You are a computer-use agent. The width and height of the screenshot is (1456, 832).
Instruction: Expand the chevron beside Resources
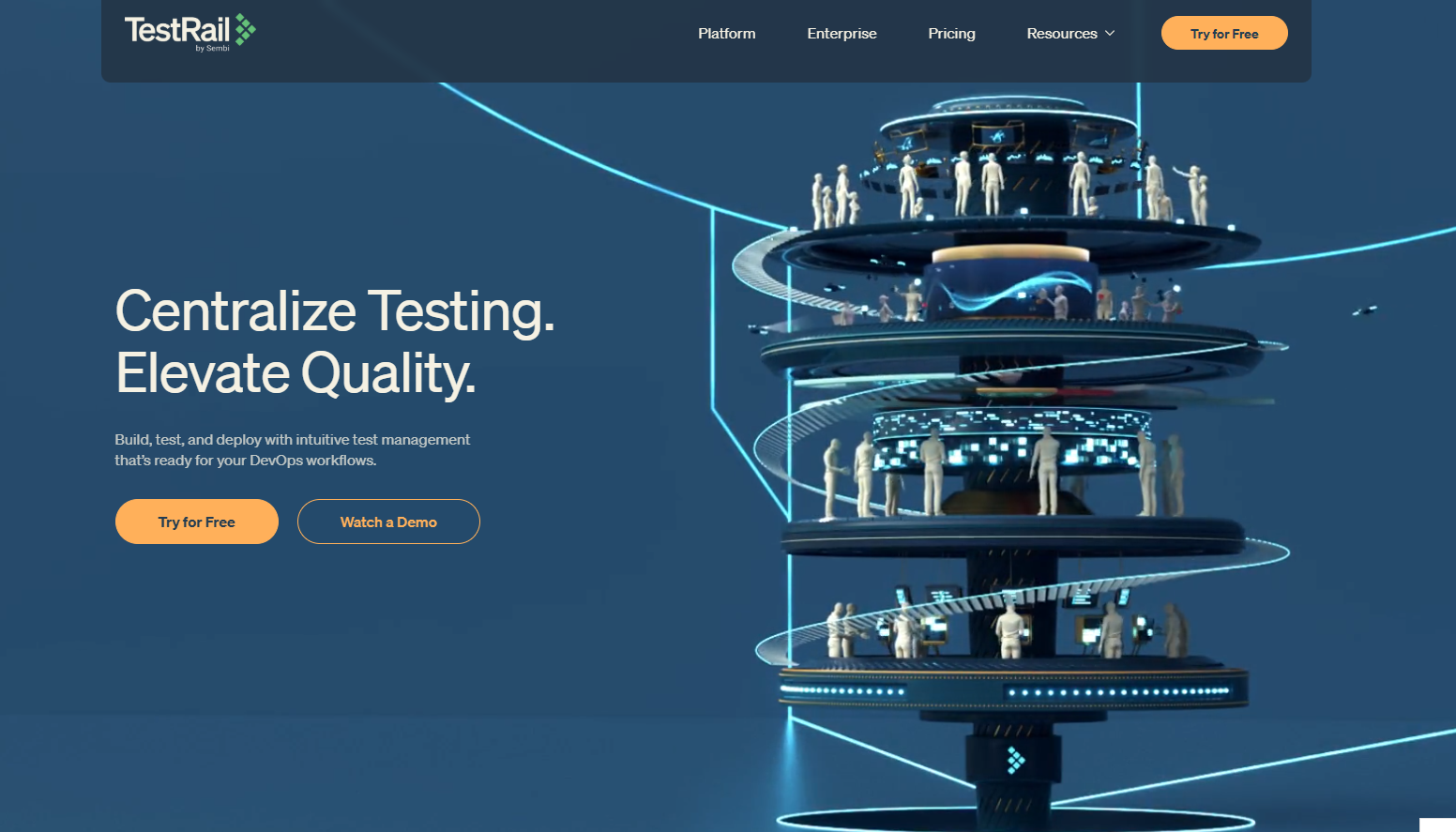1110,33
